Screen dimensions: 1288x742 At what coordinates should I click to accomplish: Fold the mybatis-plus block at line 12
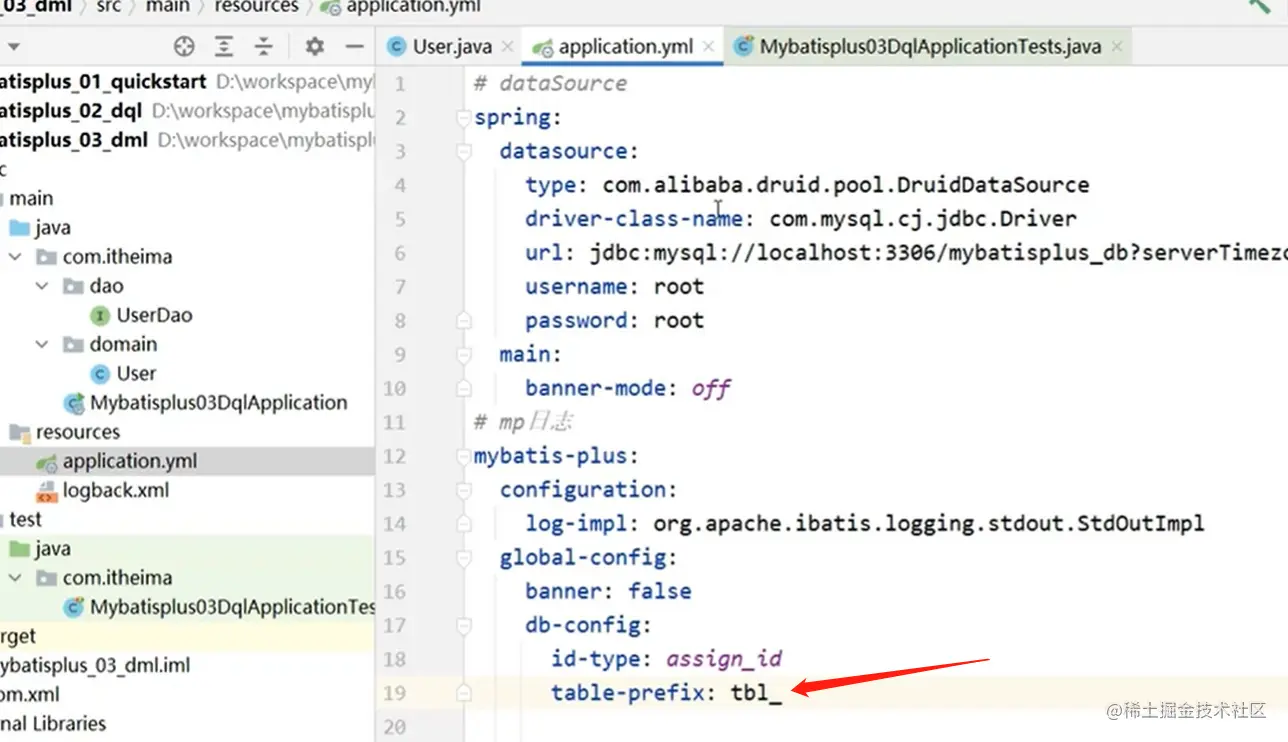(x=463, y=456)
